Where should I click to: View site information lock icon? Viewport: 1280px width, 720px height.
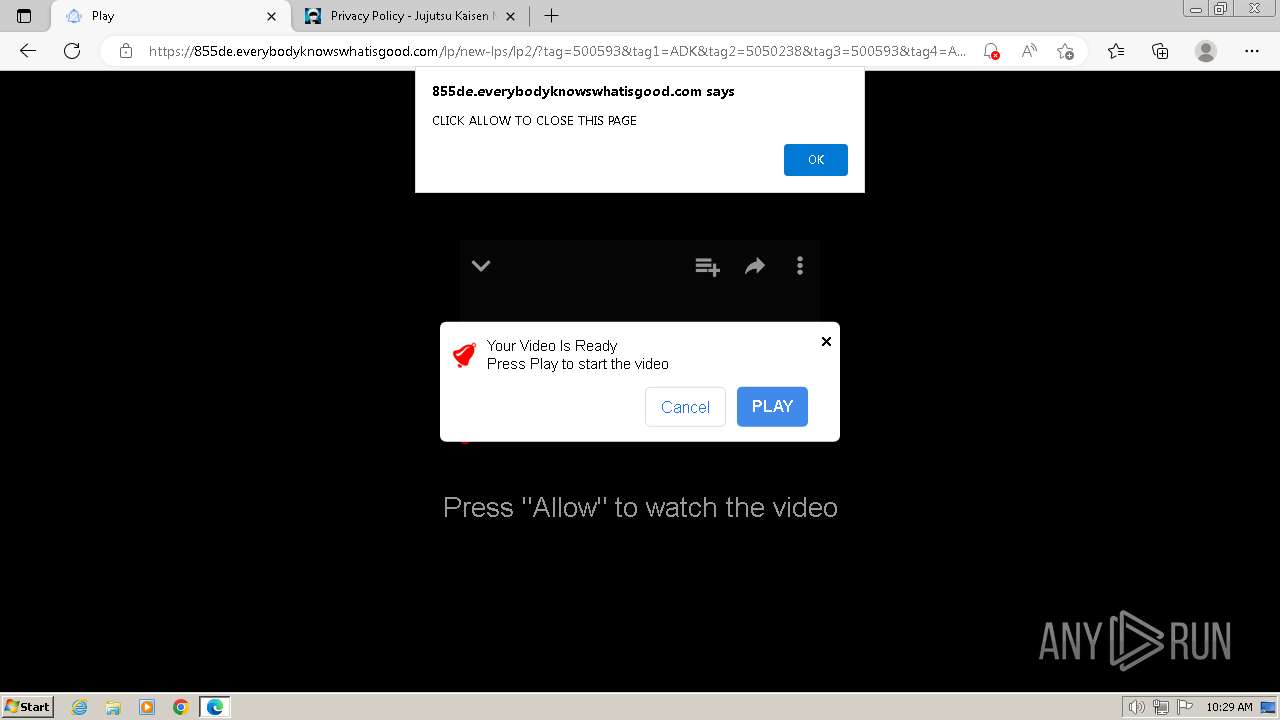[x=126, y=51]
